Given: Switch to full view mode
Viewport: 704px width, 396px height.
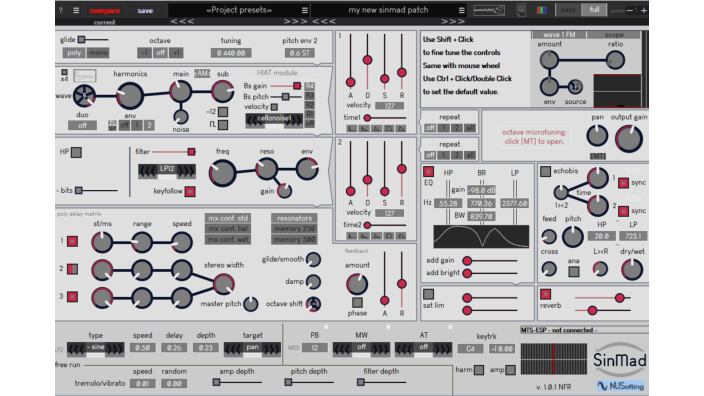Looking at the screenshot, I should pos(594,10).
